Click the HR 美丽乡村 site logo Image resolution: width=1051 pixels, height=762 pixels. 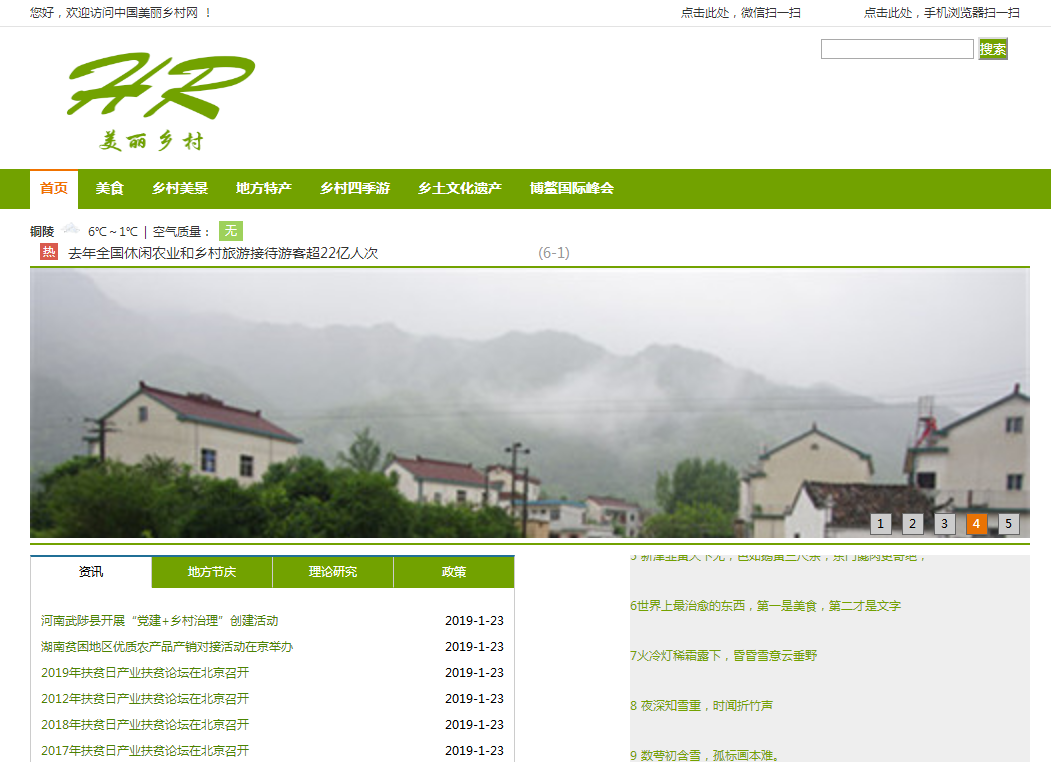pyautogui.click(x=160, y=100)
